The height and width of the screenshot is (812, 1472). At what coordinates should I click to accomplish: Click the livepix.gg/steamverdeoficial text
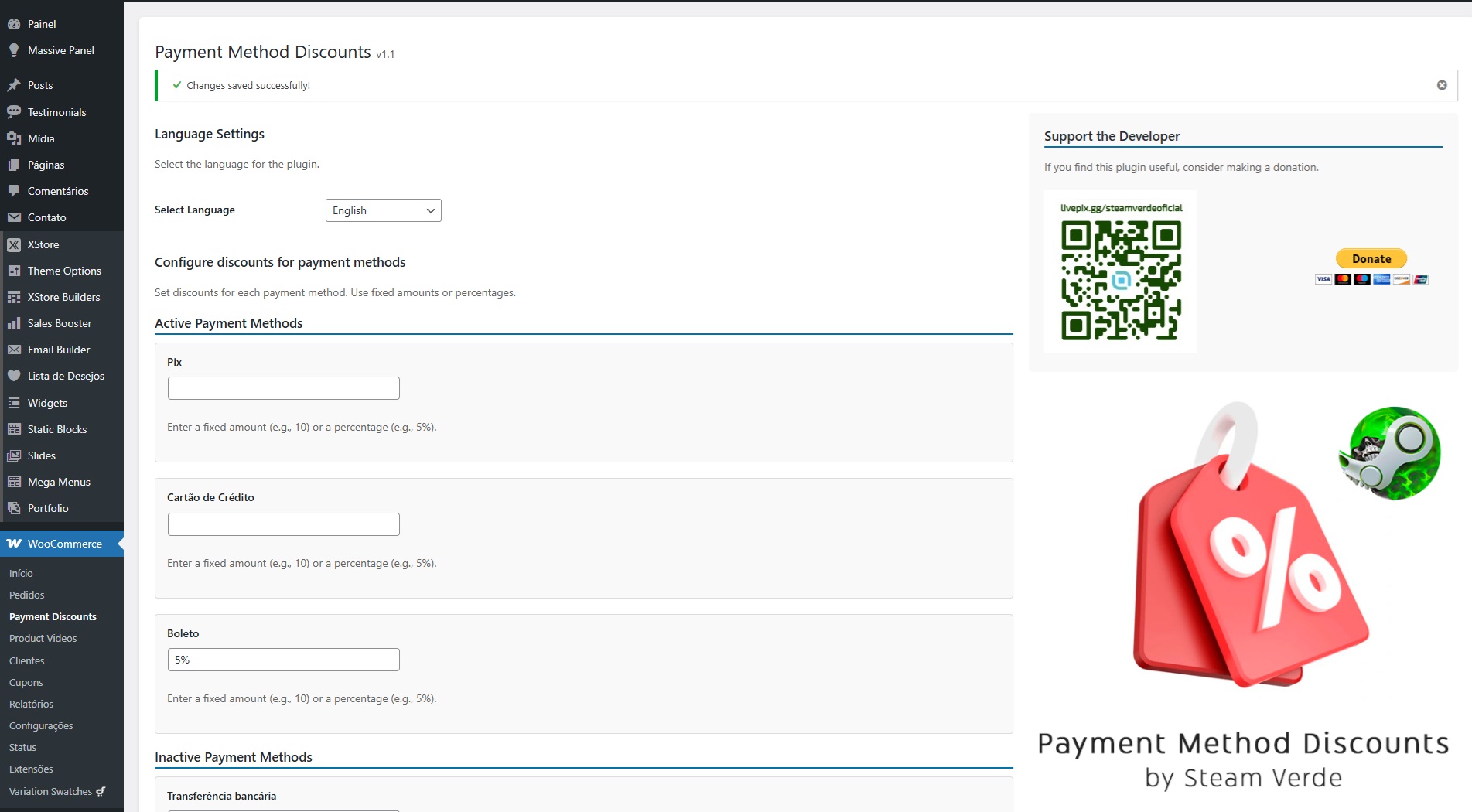pyautogui.click(x=1121, y=208)
